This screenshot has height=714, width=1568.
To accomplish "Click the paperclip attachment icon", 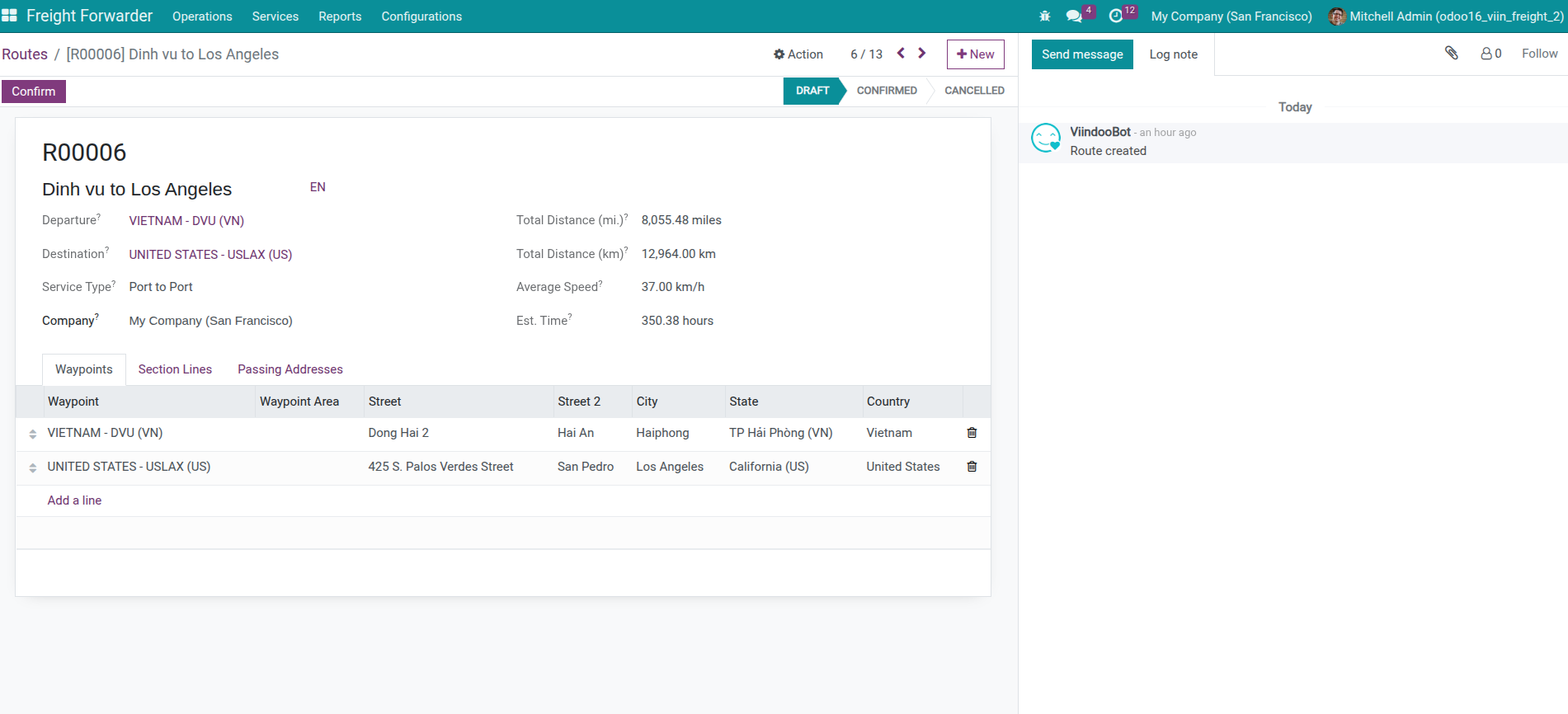I will coord(1451,54).
